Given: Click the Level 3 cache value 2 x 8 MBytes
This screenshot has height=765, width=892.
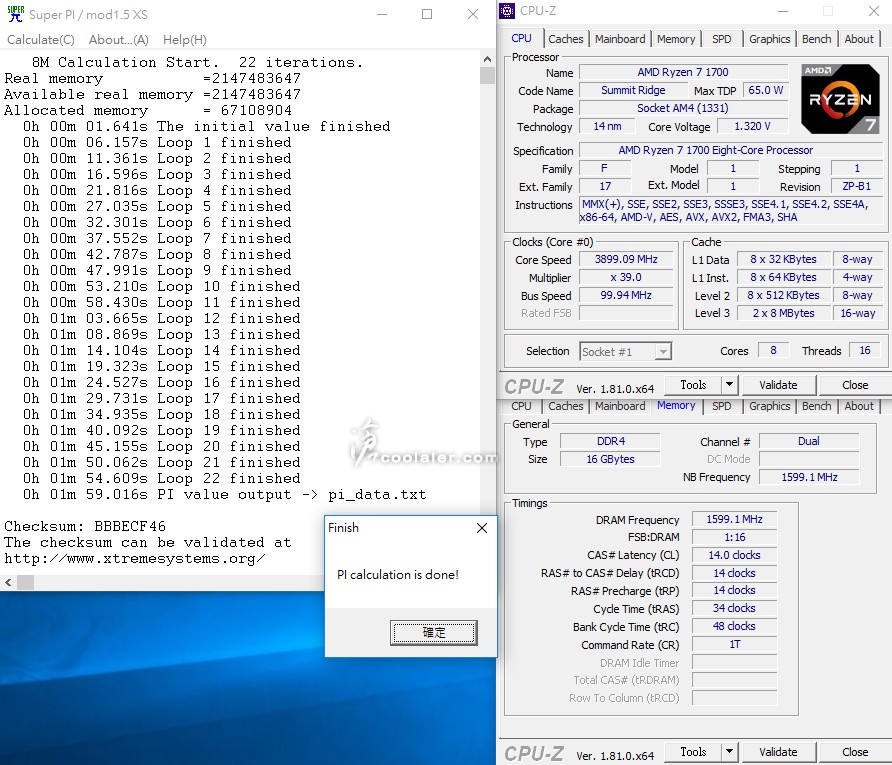Looking at the screenshot, I should pyautogui.click(x=784, y=313).
